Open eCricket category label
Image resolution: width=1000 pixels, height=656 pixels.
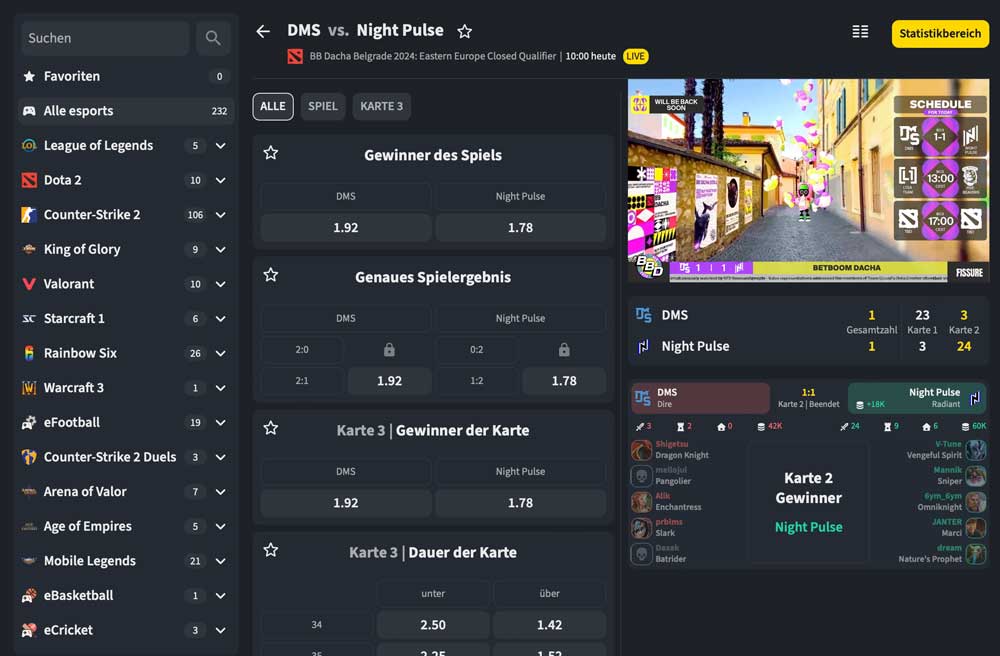[x=68, y=630]
